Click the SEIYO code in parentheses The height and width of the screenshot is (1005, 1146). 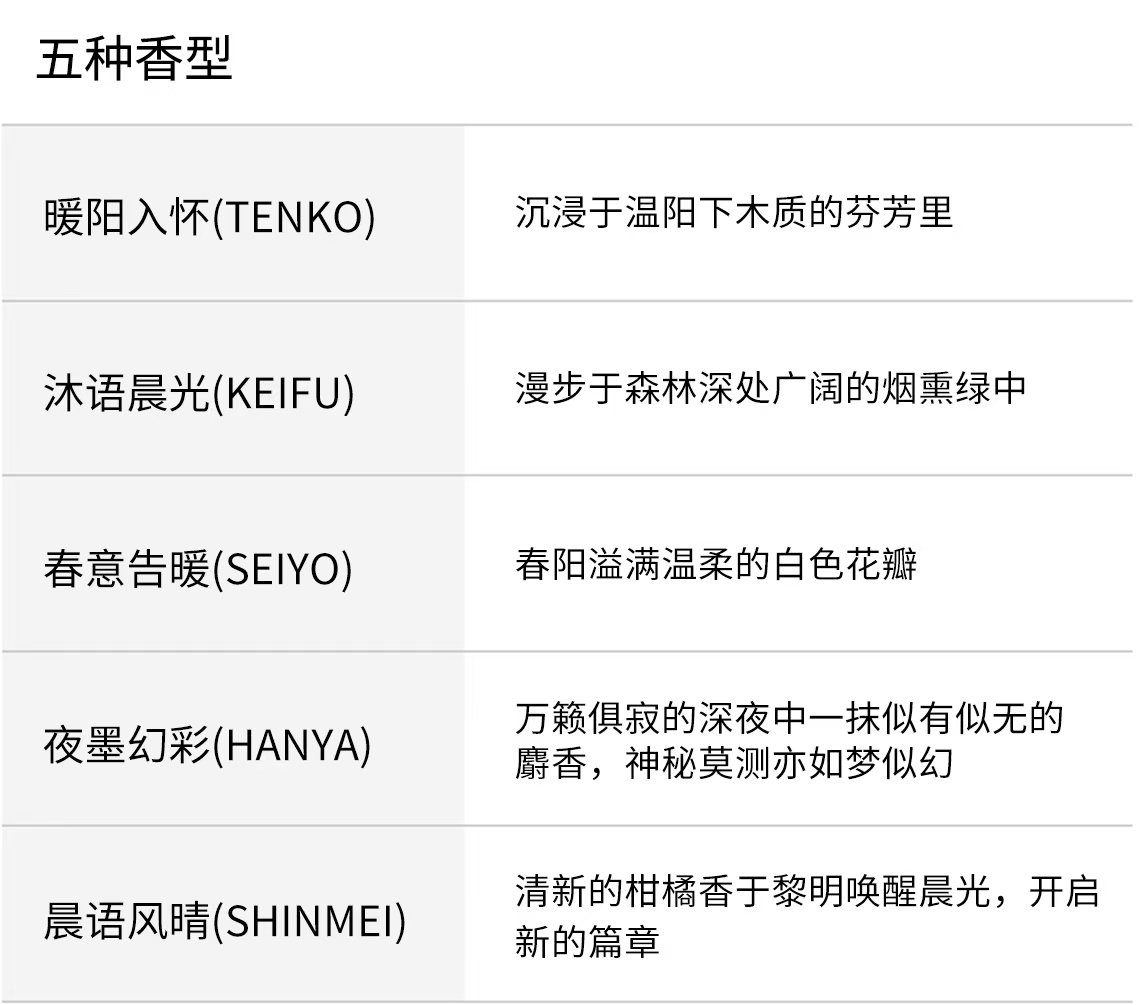pos(284,569)
